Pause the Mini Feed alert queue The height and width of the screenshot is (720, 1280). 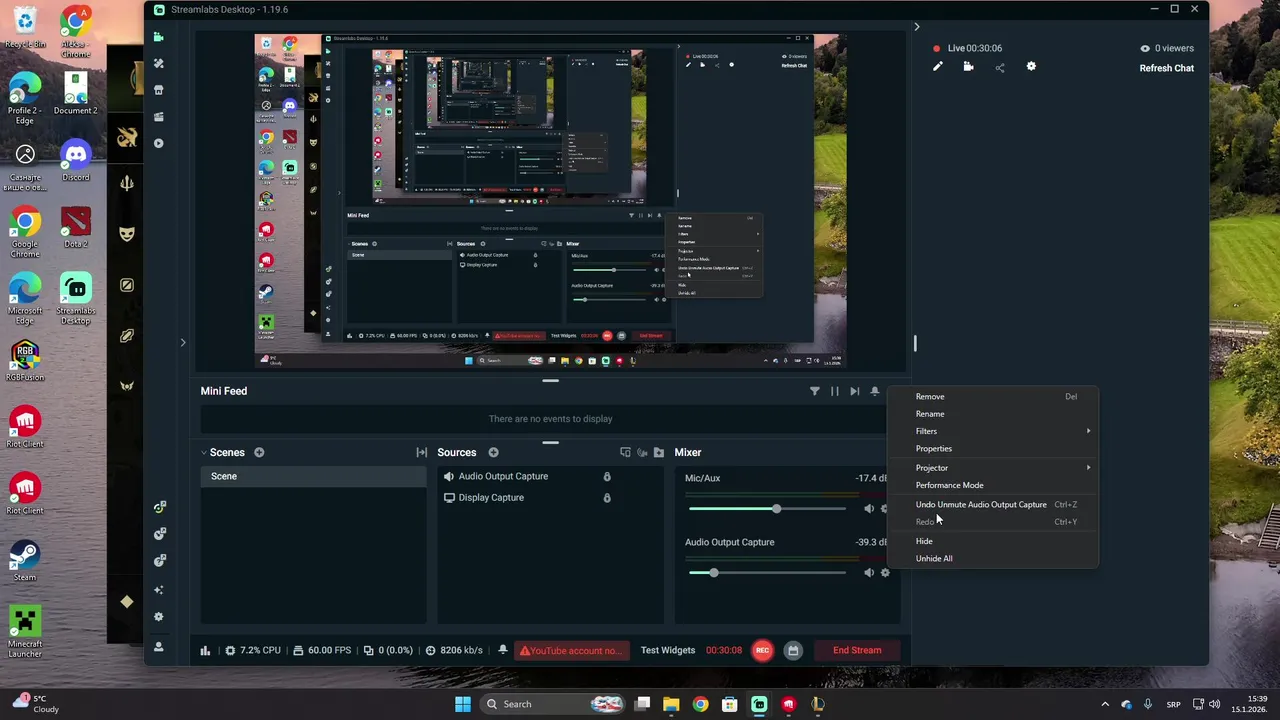pyautogui.click(x=835, y=391)
